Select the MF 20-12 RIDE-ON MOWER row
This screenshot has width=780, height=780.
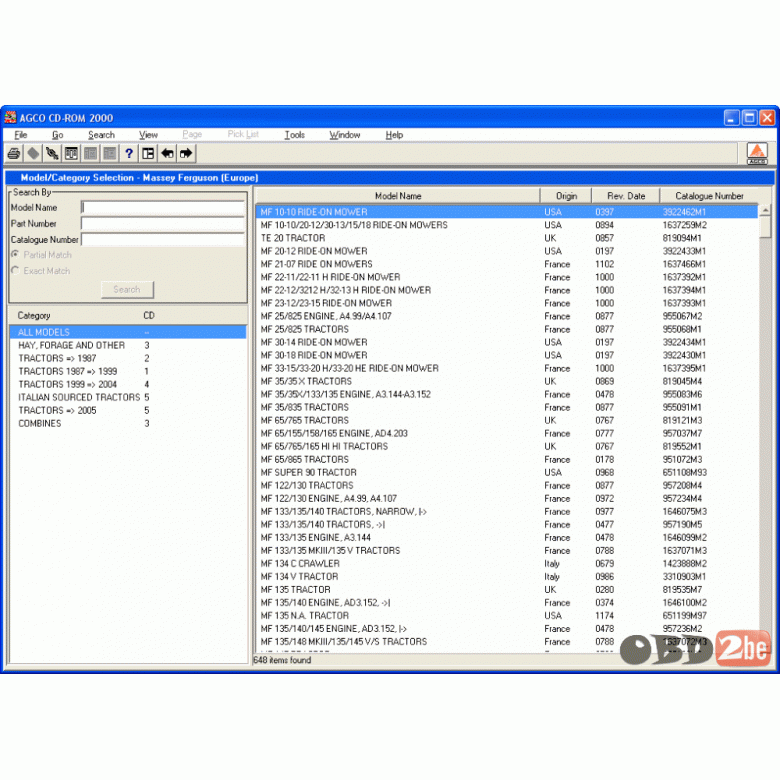coord(506,251)
